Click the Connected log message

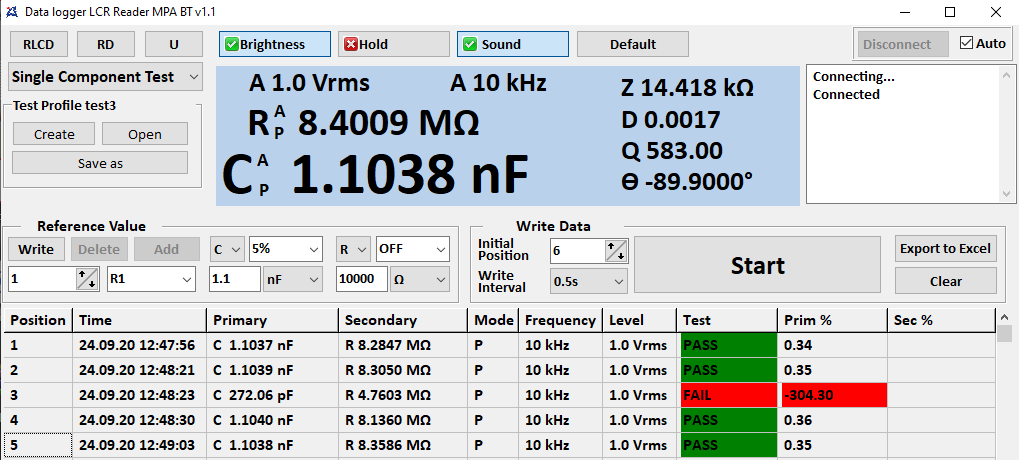[846, 94]
